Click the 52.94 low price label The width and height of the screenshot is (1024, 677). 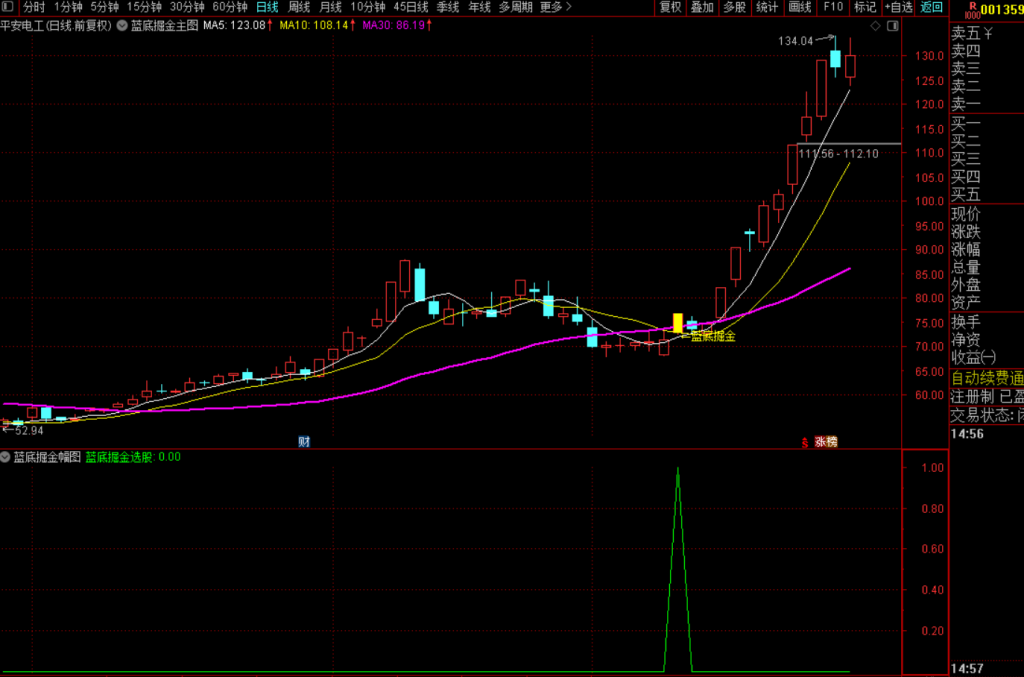[x=29, y=430]
